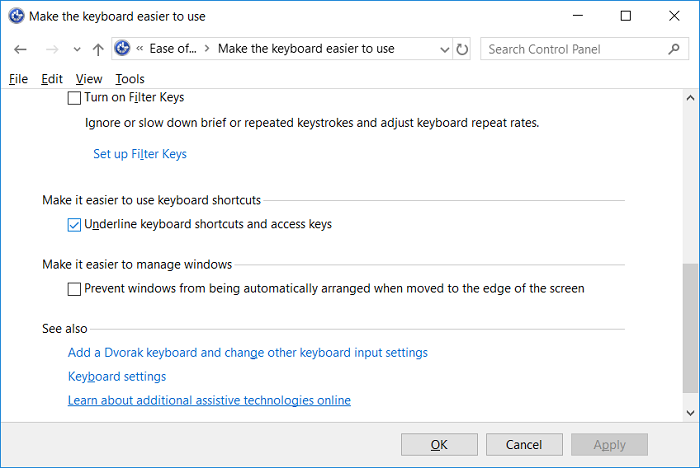Viewport: 700px width, 468px height.
Task: Click the title bar window icon
Action: pos(17,16)
